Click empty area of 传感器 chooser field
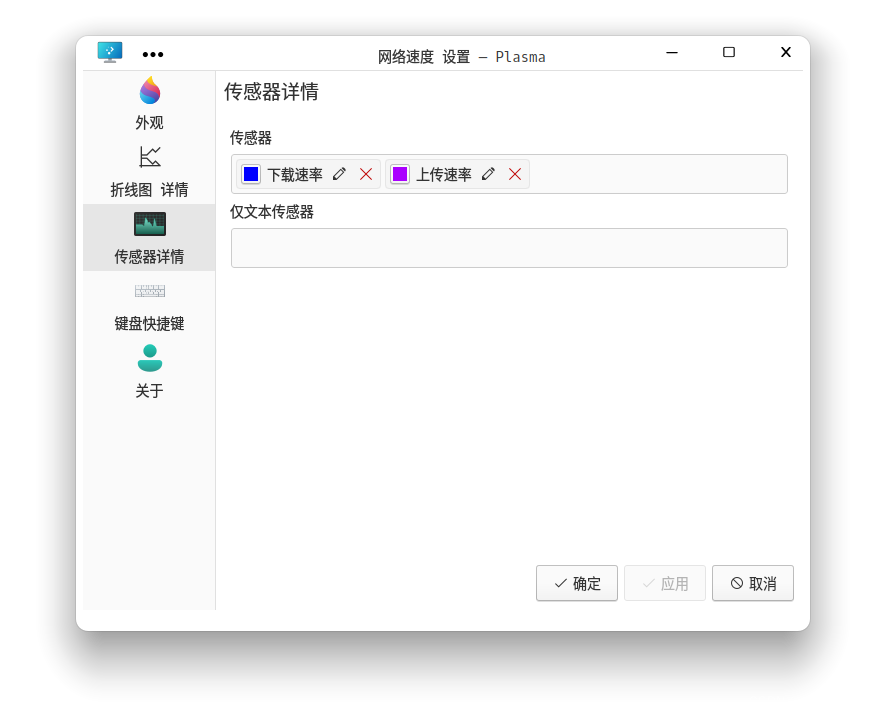Screen dimensions: 886x717 (x=658, y=174)
